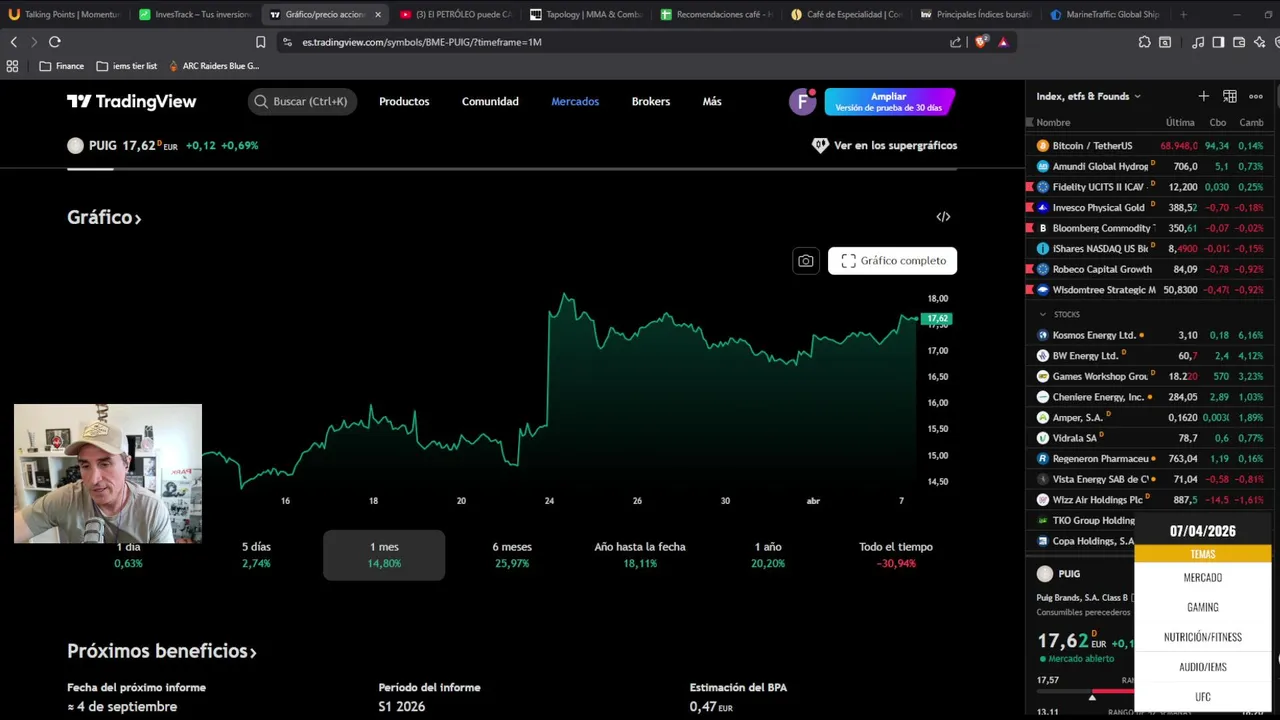Screen dimensions: 1280x720
Task: Open the Brokers menu
Action: [x=651, y=101]
